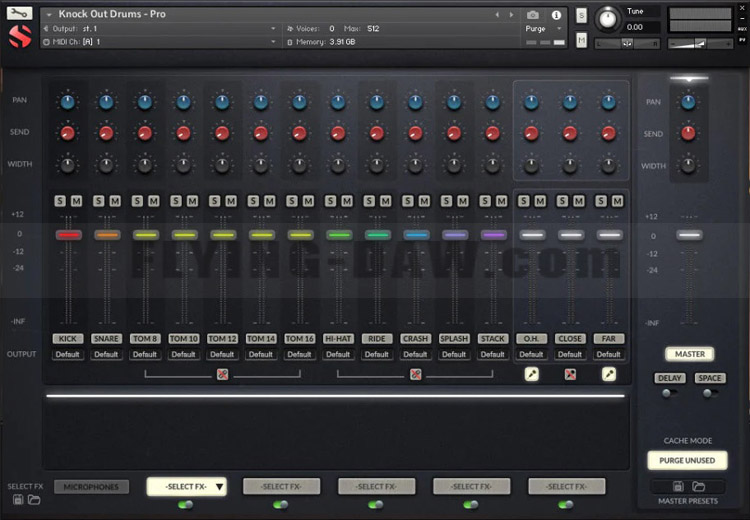Click the SNARE send knob
This screenshot has width=750, height=520.
(106, 133)
